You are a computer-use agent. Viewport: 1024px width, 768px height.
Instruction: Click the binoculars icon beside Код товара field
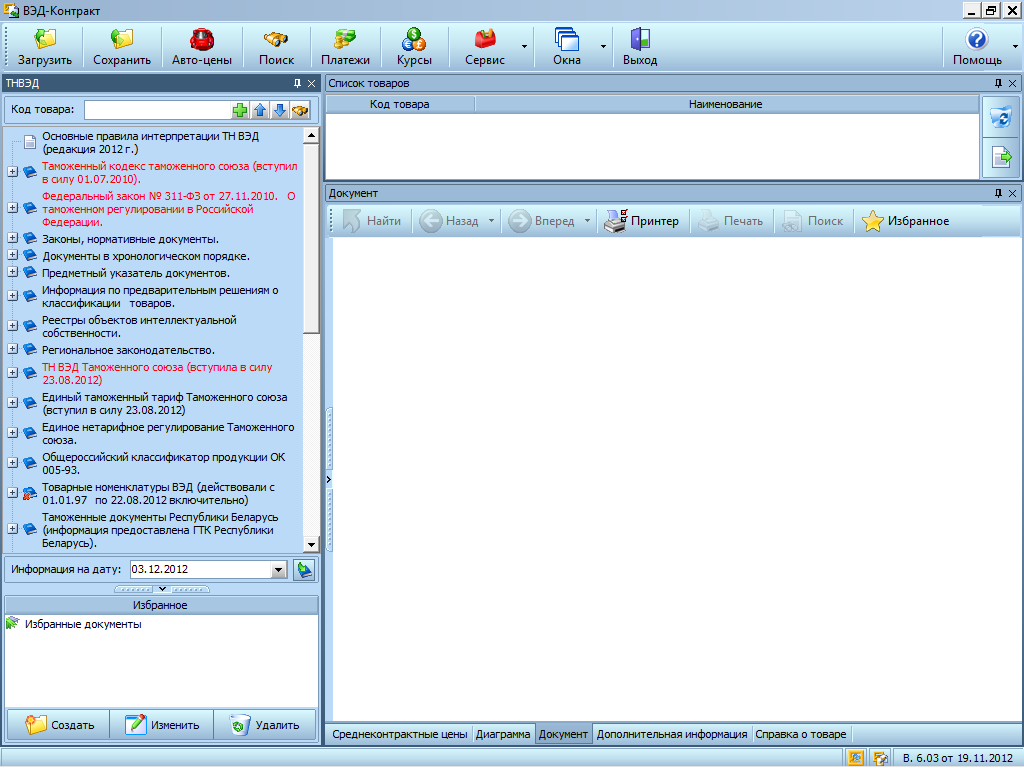300,110
